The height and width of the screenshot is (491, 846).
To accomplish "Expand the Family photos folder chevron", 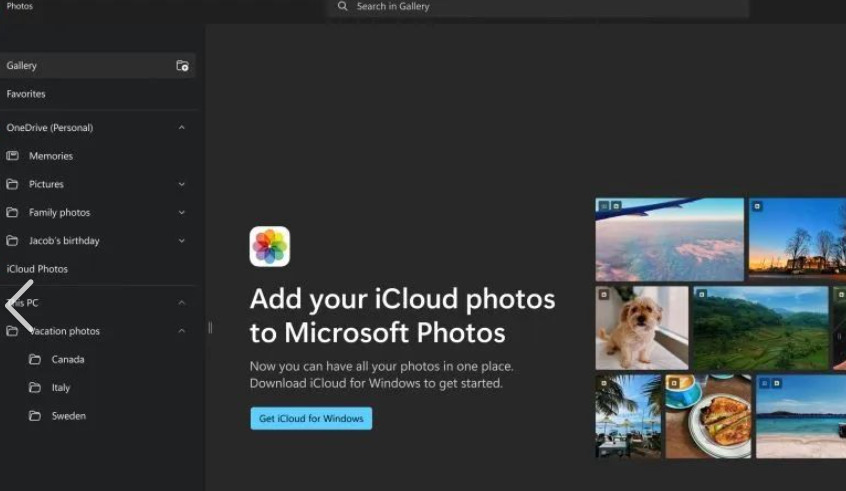I will coord(182,213).
